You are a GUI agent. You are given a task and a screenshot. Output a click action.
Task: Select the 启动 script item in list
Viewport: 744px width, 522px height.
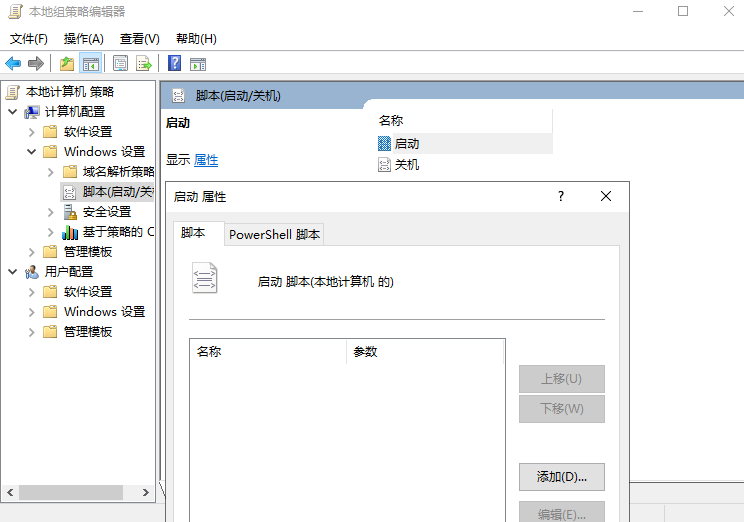pyautogui.click(x=406, y=144)
